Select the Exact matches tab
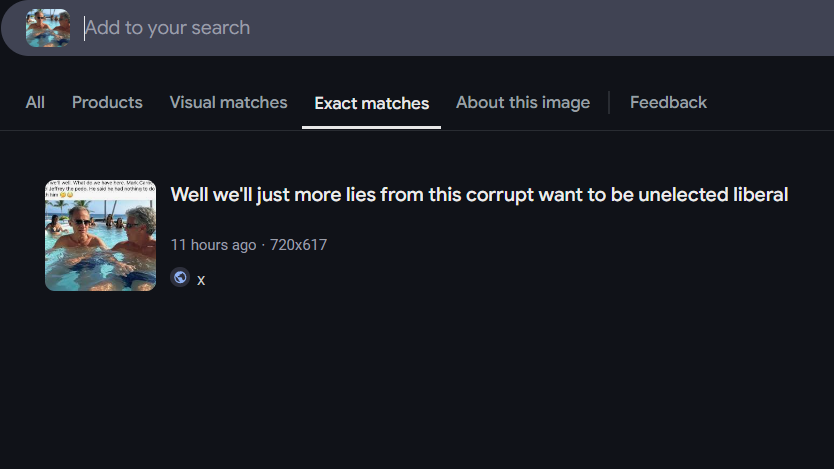834x469 pixels. tap(371, 103)
